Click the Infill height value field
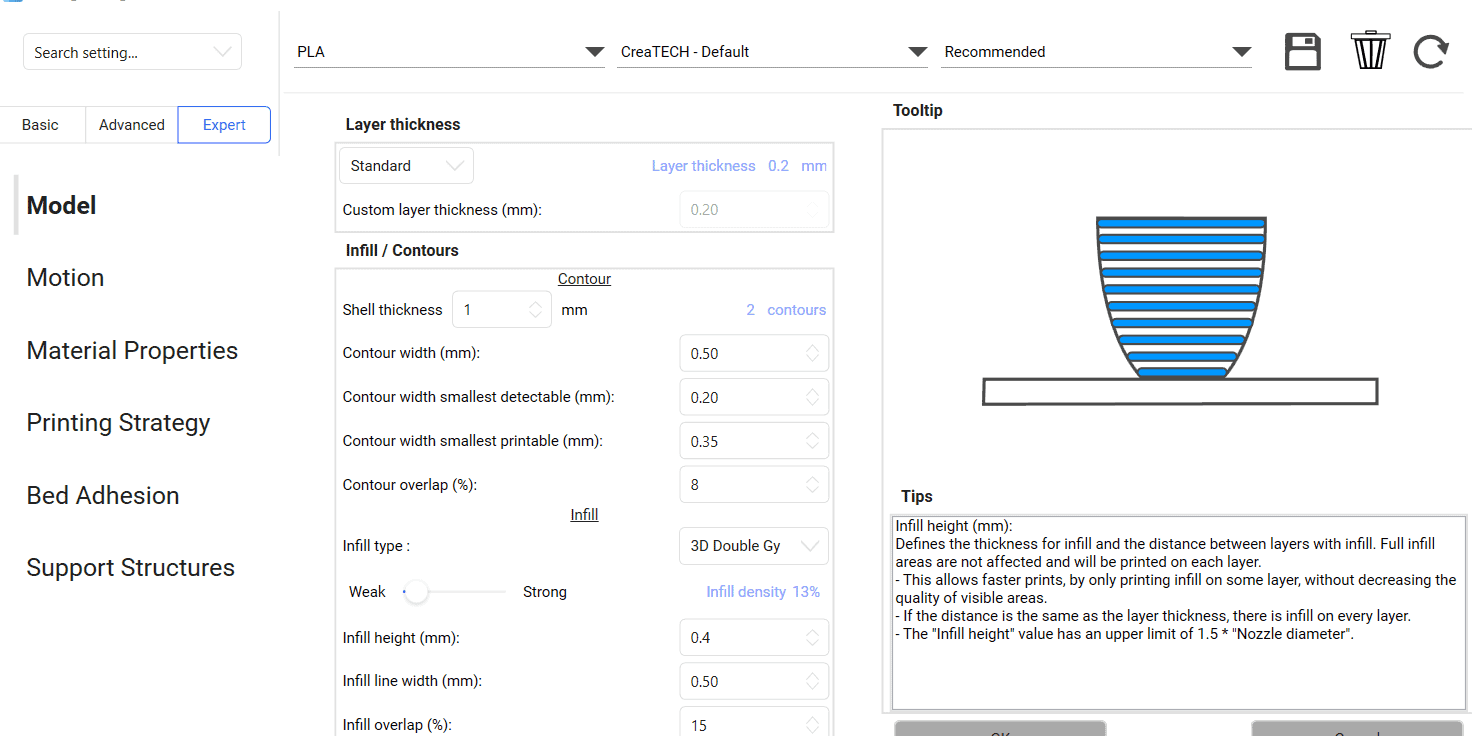1472x736 pixels. tap(740, 638)
